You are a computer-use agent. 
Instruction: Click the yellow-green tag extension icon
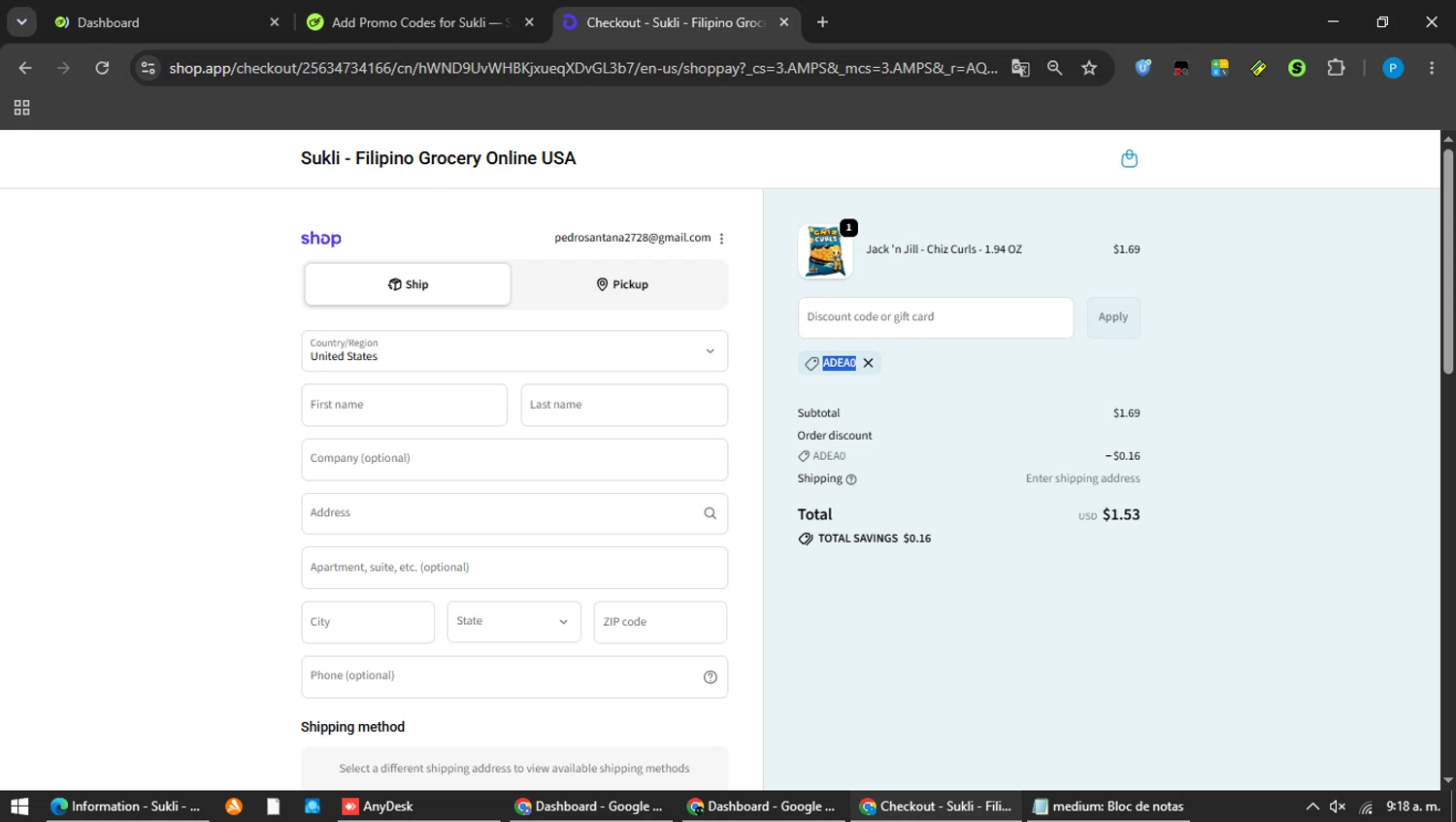(x=1258, y=68)
